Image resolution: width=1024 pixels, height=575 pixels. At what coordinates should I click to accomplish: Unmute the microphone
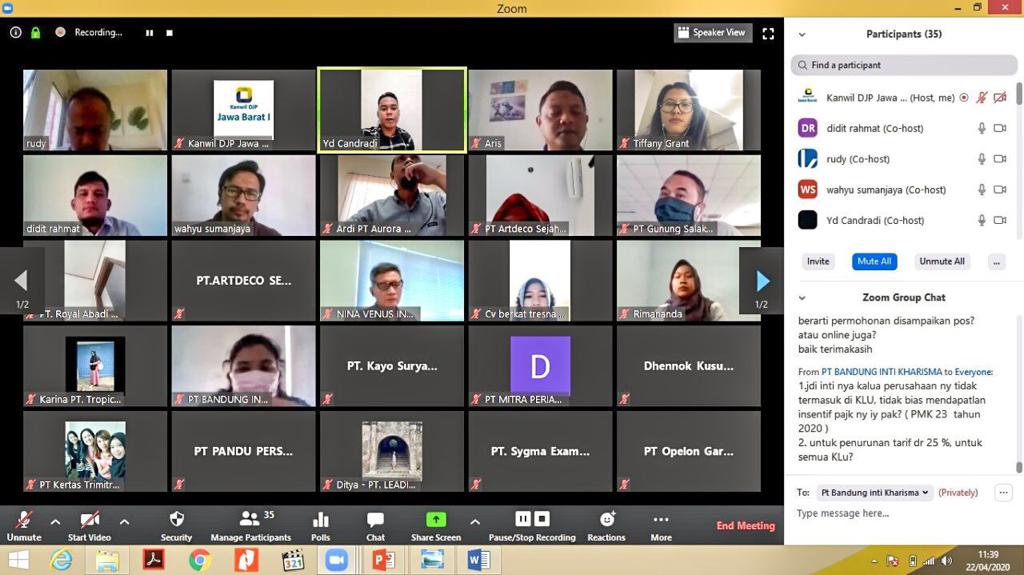(23, 520)
